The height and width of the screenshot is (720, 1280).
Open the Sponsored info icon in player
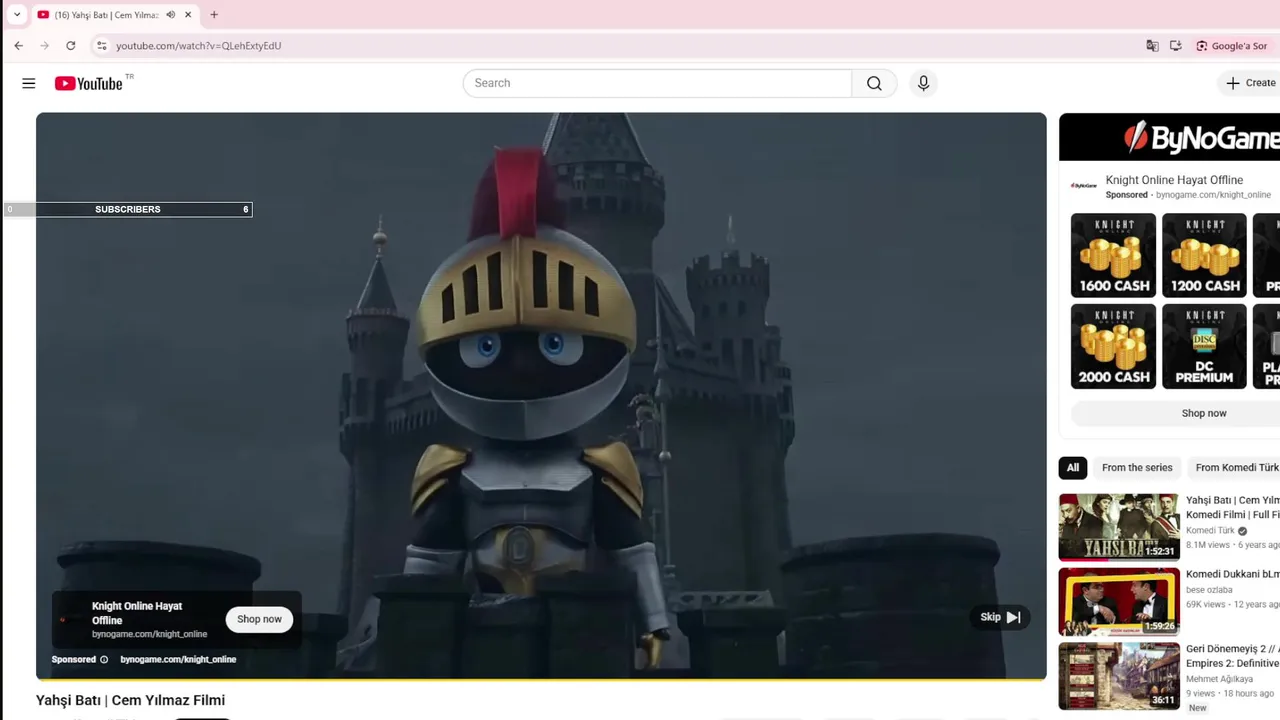point(104,659)
